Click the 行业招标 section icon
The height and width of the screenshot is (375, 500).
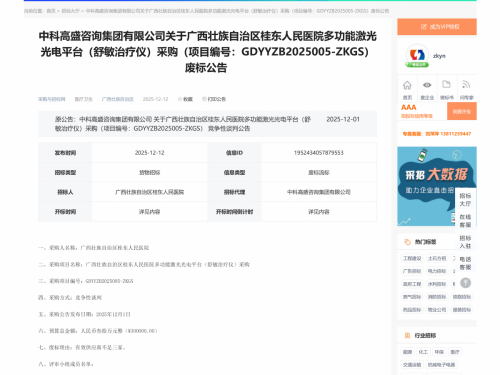pyautogui.click(x=407, y=335)
